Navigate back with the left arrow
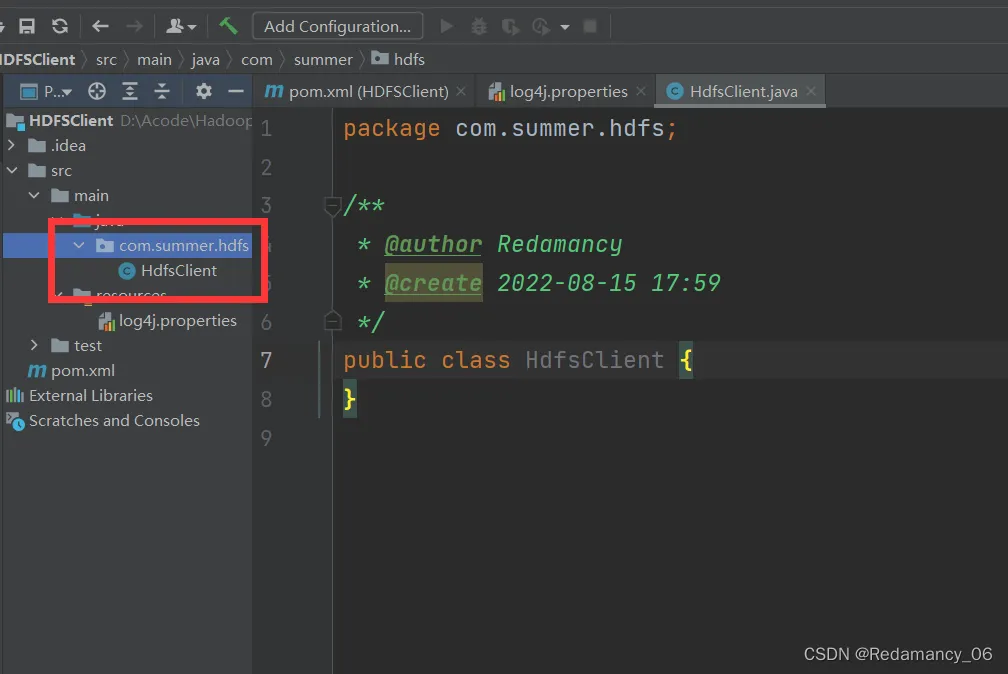 click(x=100, y=26)
